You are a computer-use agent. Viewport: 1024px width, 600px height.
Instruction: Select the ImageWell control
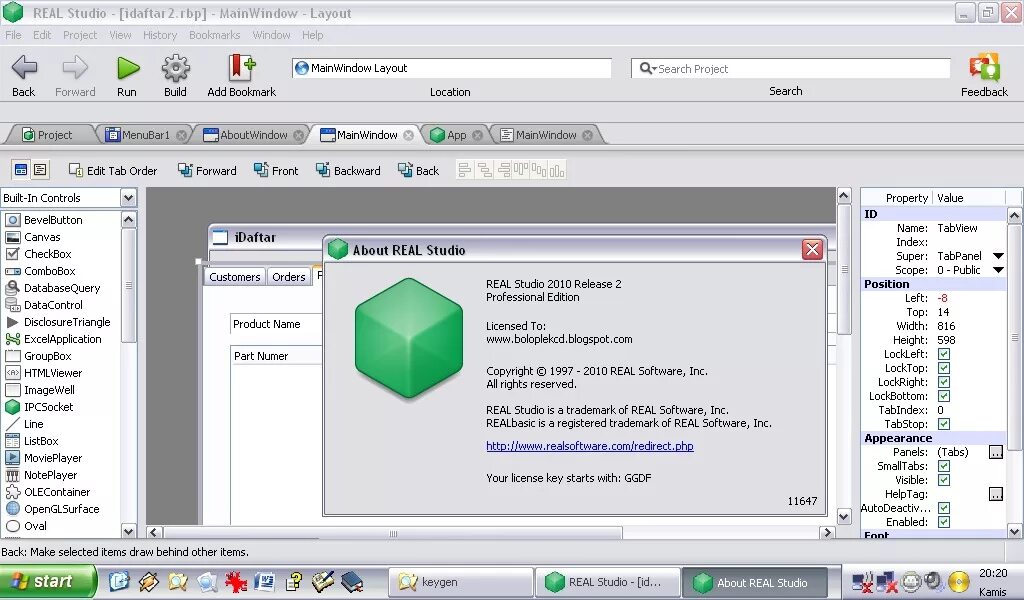pyautogui.click(x=49, y=390)
